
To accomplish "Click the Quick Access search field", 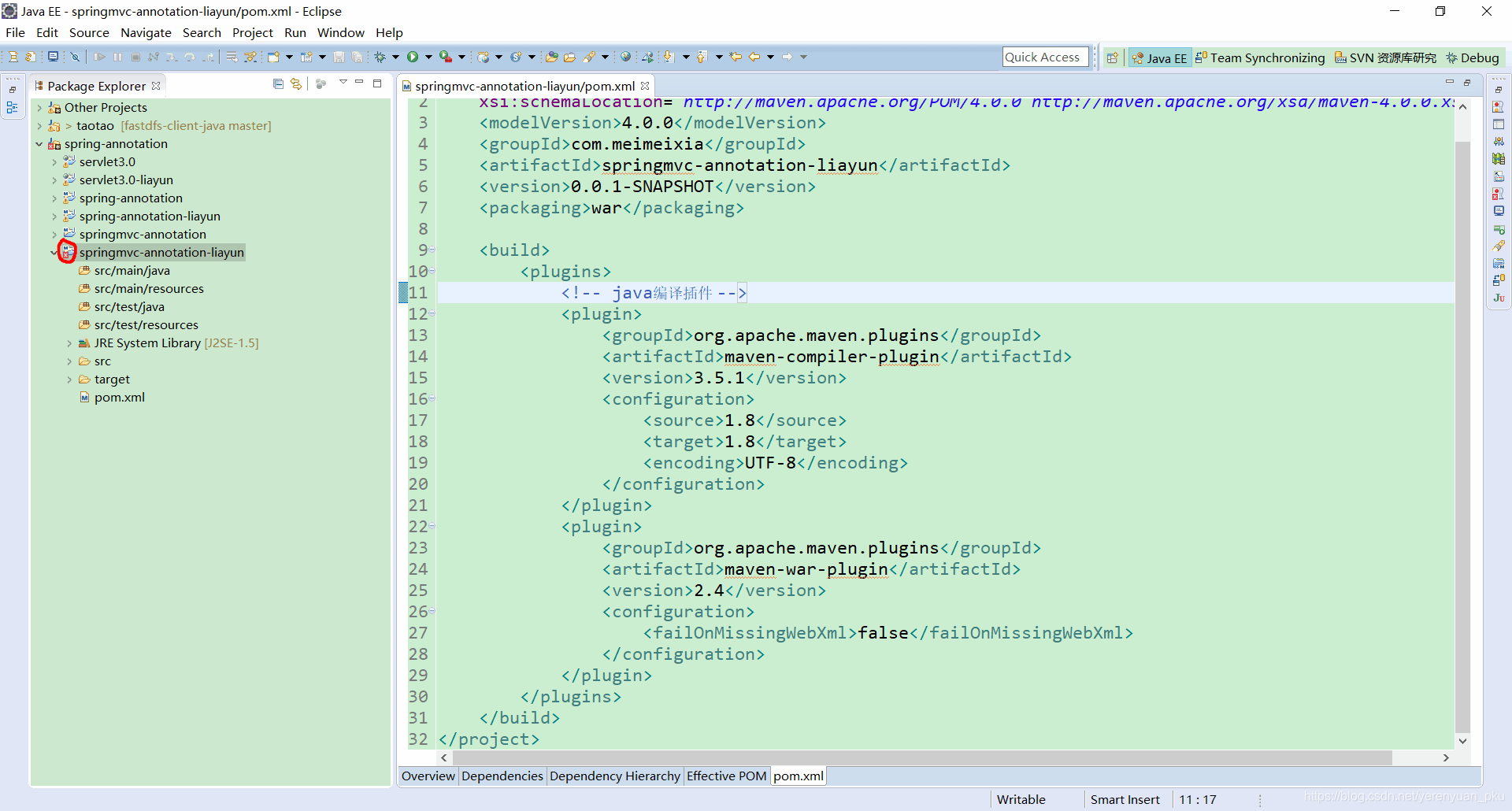I will click(x=1045, y=57).
